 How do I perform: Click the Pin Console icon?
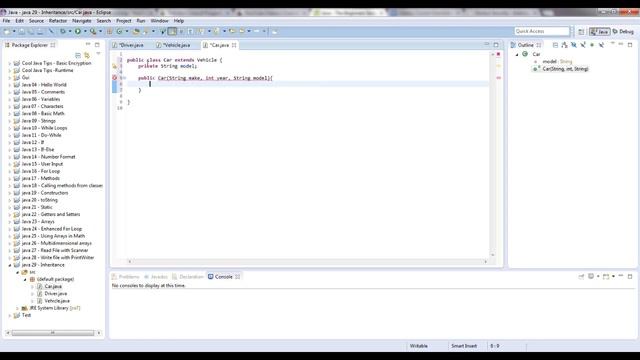(x=581, y=276)
